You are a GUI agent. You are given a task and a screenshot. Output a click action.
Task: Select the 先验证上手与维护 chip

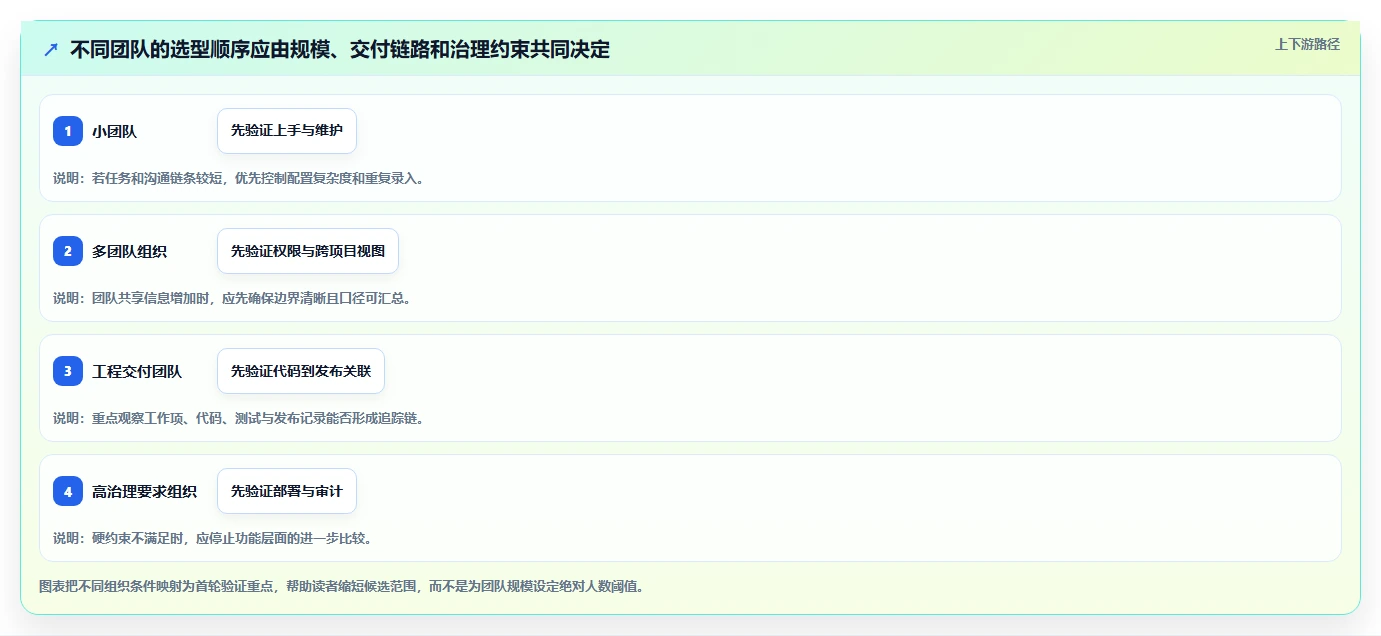[x=287, y=131]
